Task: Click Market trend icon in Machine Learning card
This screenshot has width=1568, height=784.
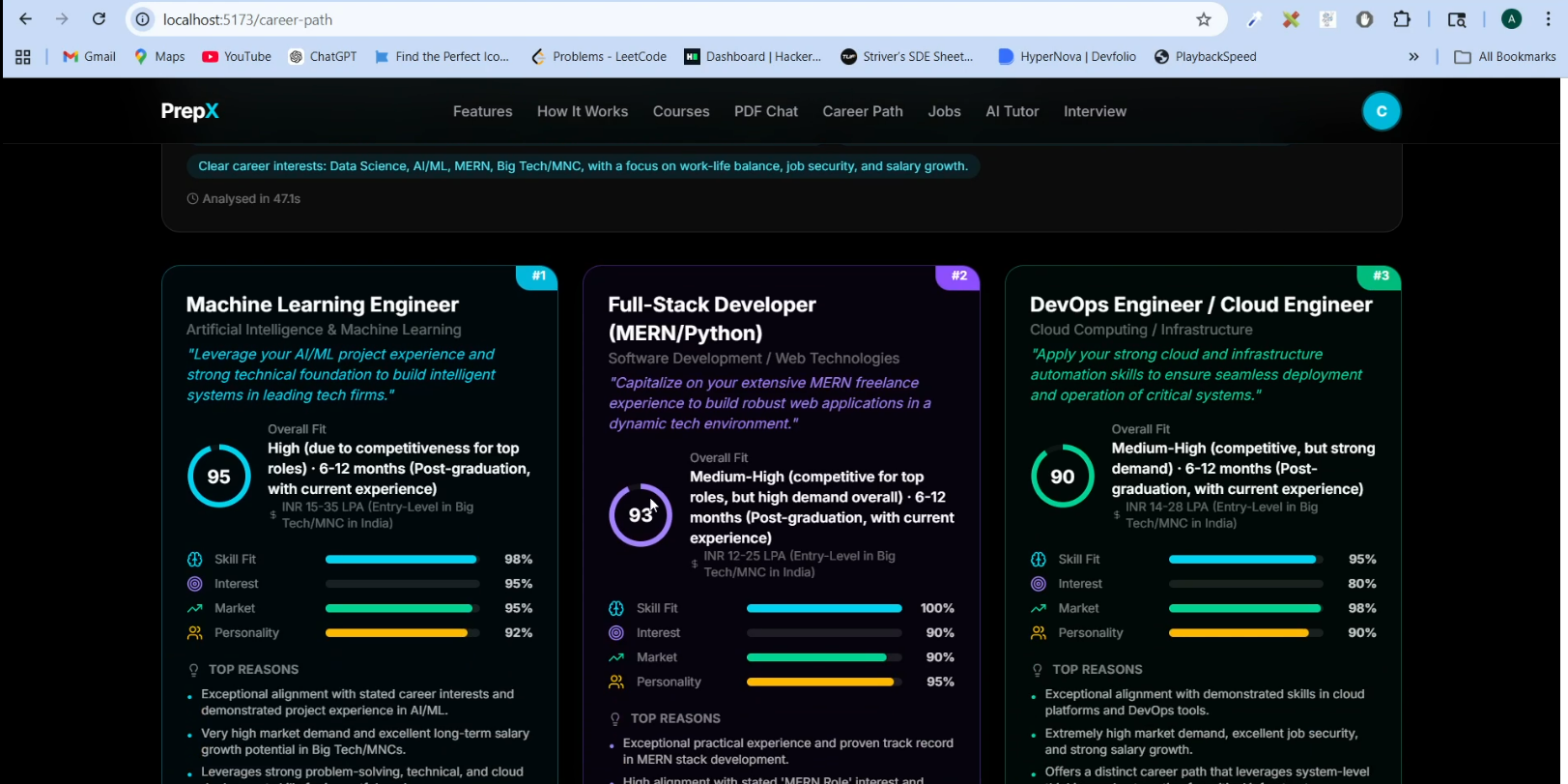Action: click(195, 608)
